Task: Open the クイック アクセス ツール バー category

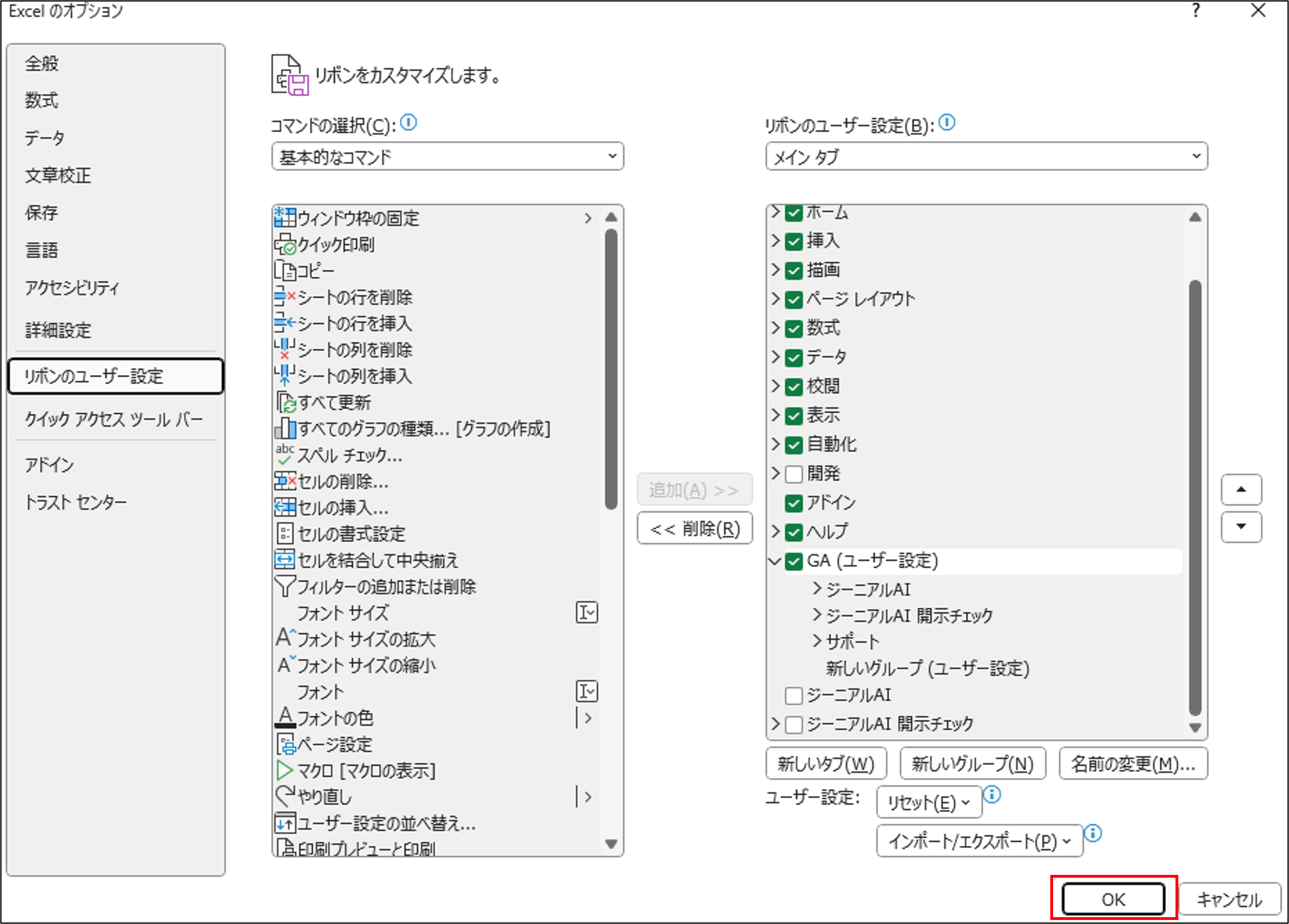Action: pos(114,420)
